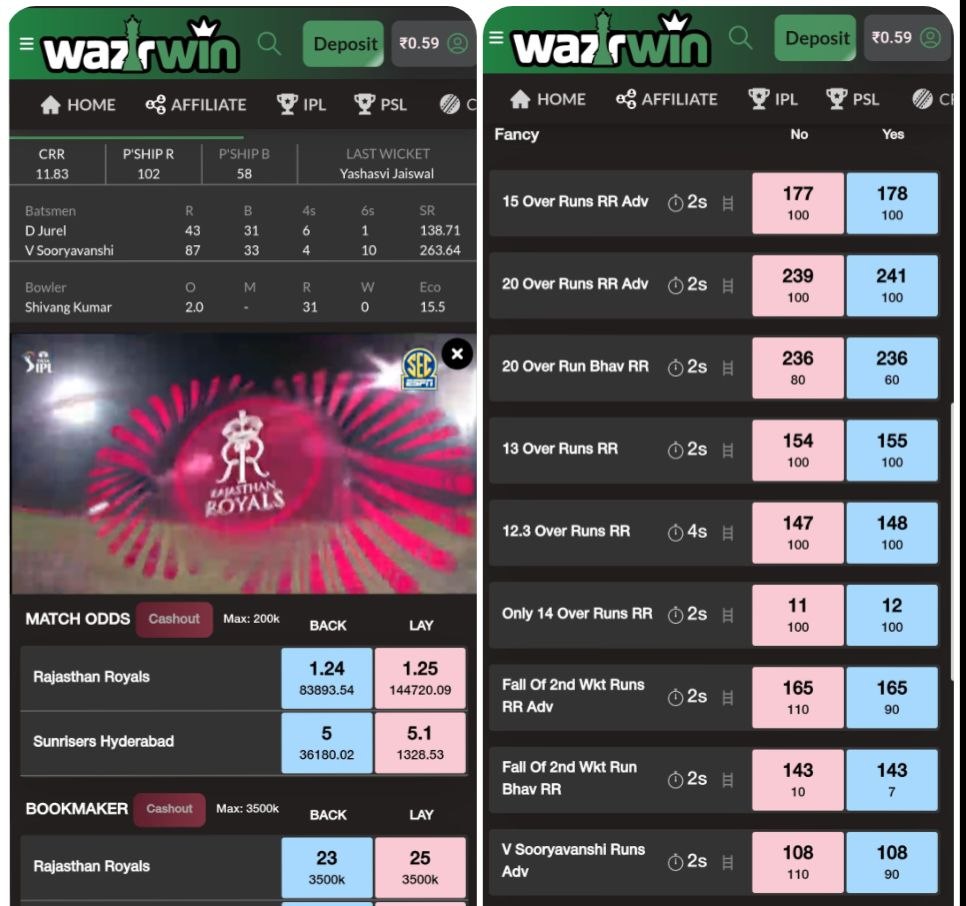Click Cashout next to BOOKMAKER

[x=169, y=809]
